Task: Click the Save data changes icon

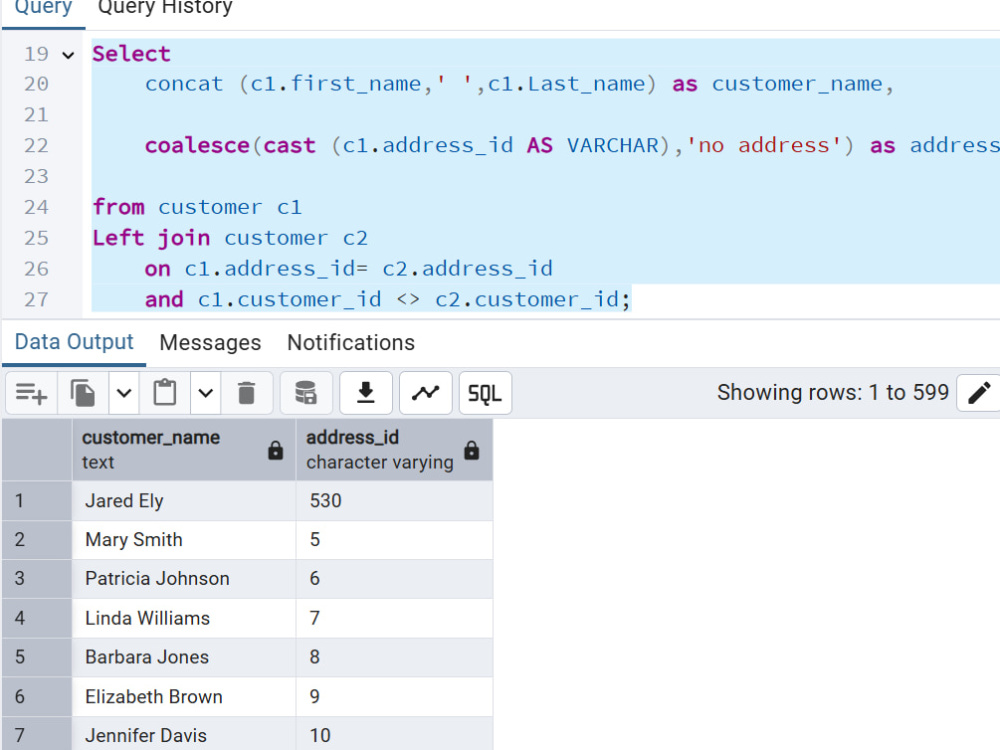Action: click(306, 393)
